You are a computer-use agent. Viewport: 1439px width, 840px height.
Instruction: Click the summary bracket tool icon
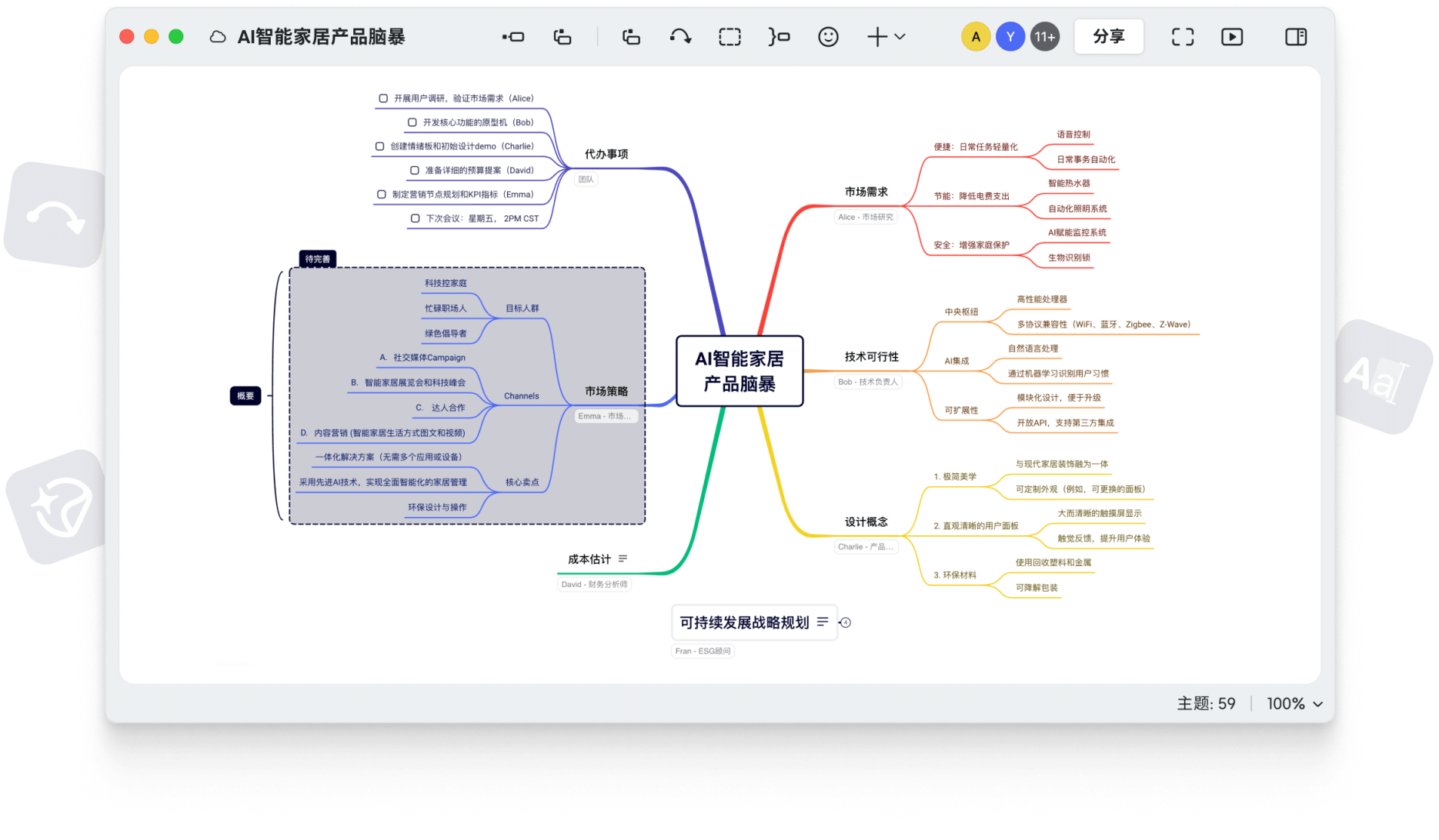click(x=779, y=37)
